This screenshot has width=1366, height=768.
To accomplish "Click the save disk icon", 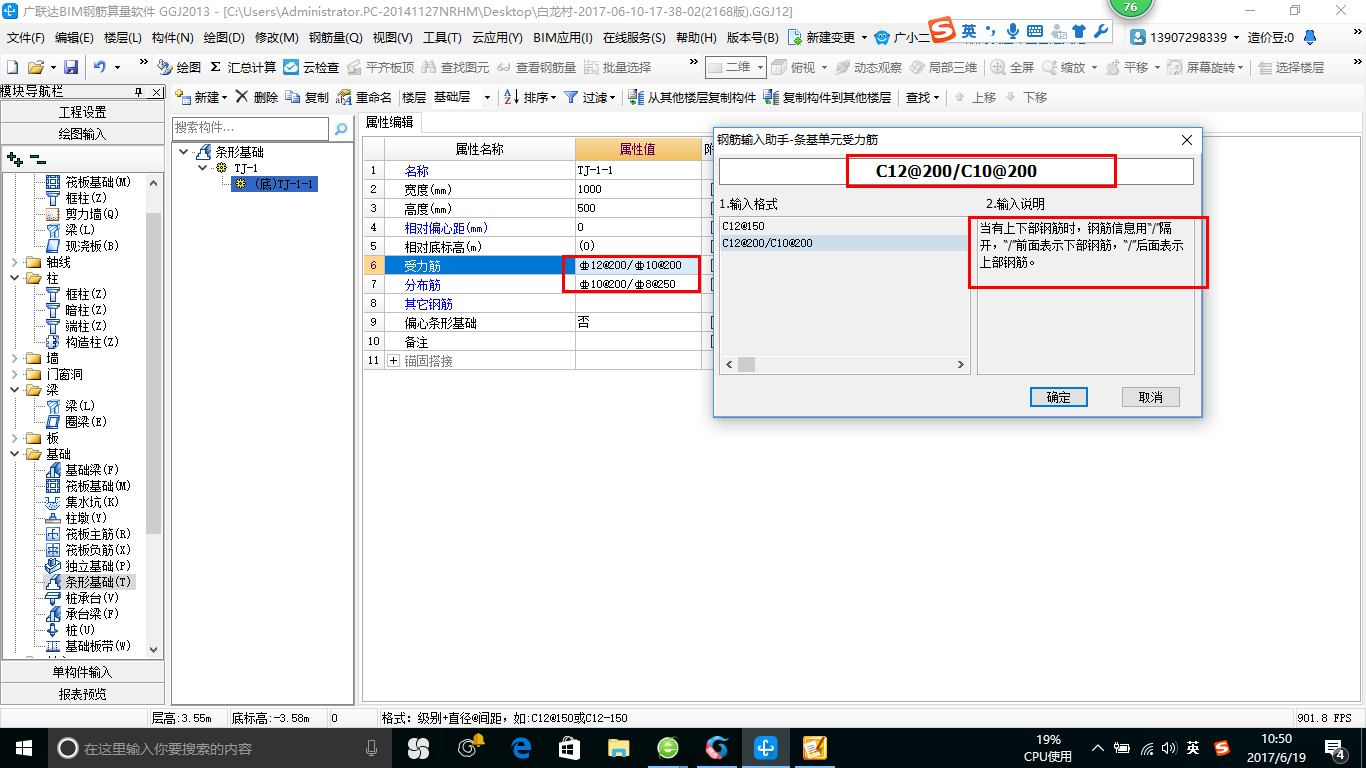I will [71, 67].
